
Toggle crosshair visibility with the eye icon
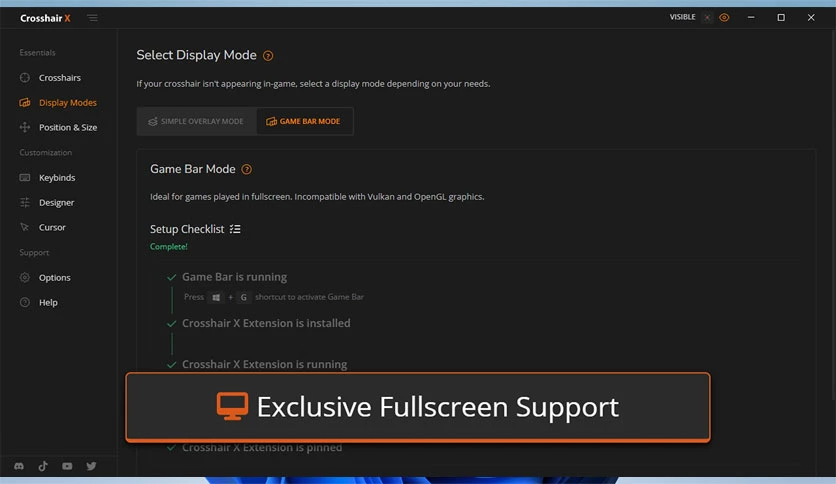pyautogui.click(x=724, y=18)
